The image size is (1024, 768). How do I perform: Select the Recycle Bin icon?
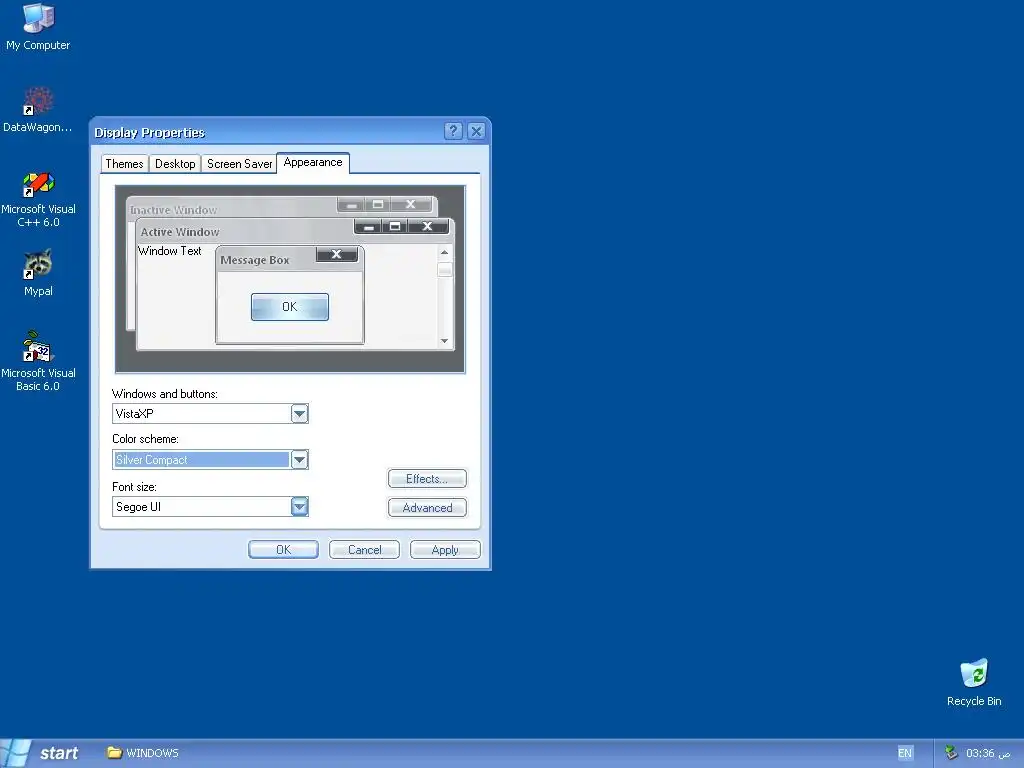coord(974,682)
